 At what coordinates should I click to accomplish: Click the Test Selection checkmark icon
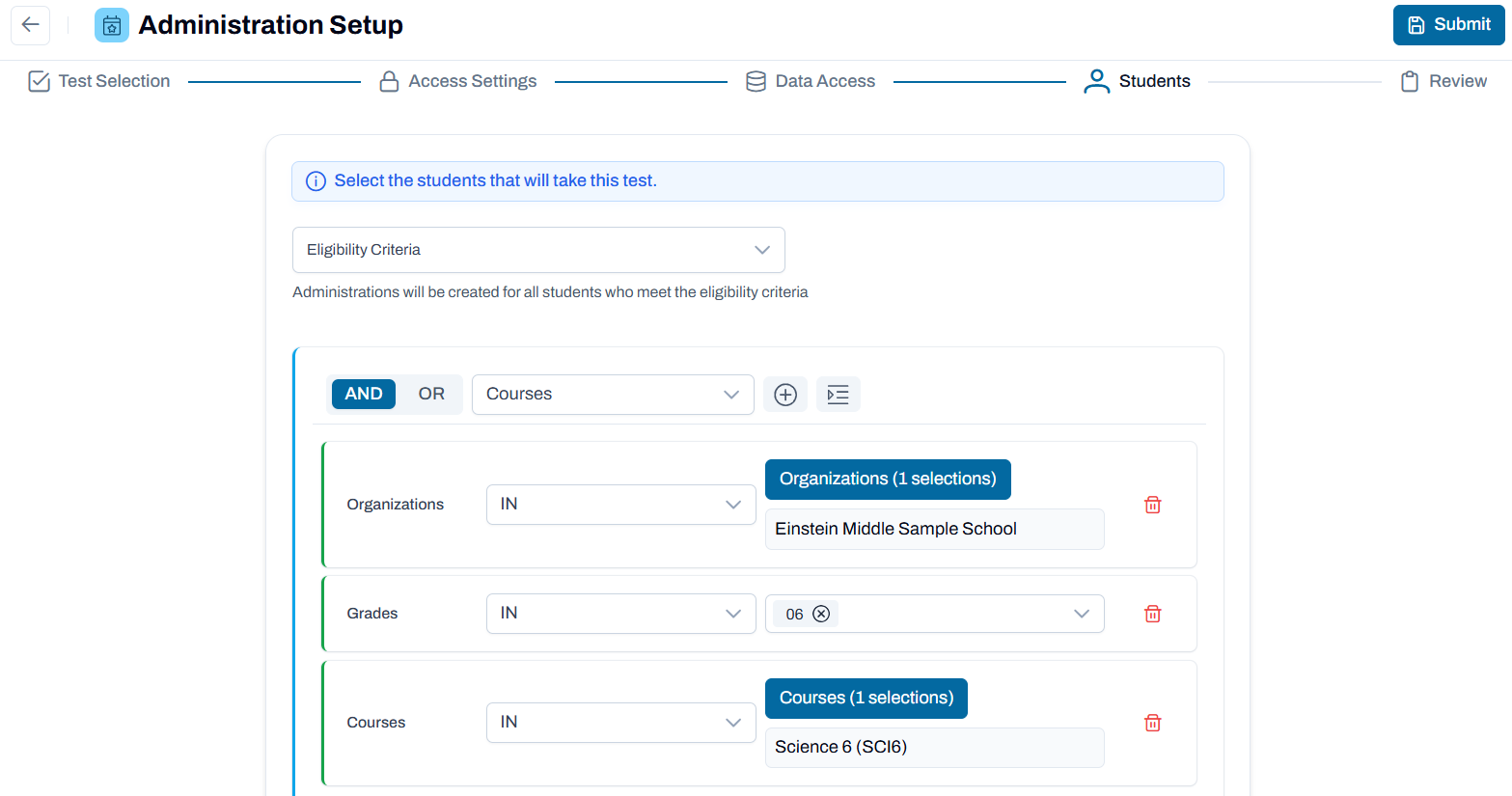[39, 81]
